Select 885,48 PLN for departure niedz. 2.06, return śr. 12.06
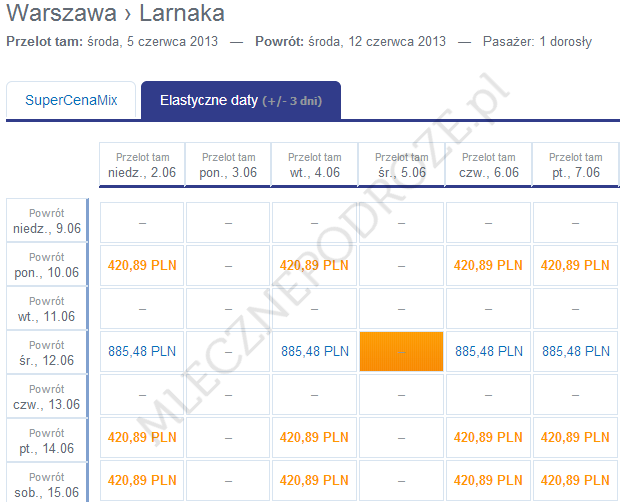 [142, 351]
